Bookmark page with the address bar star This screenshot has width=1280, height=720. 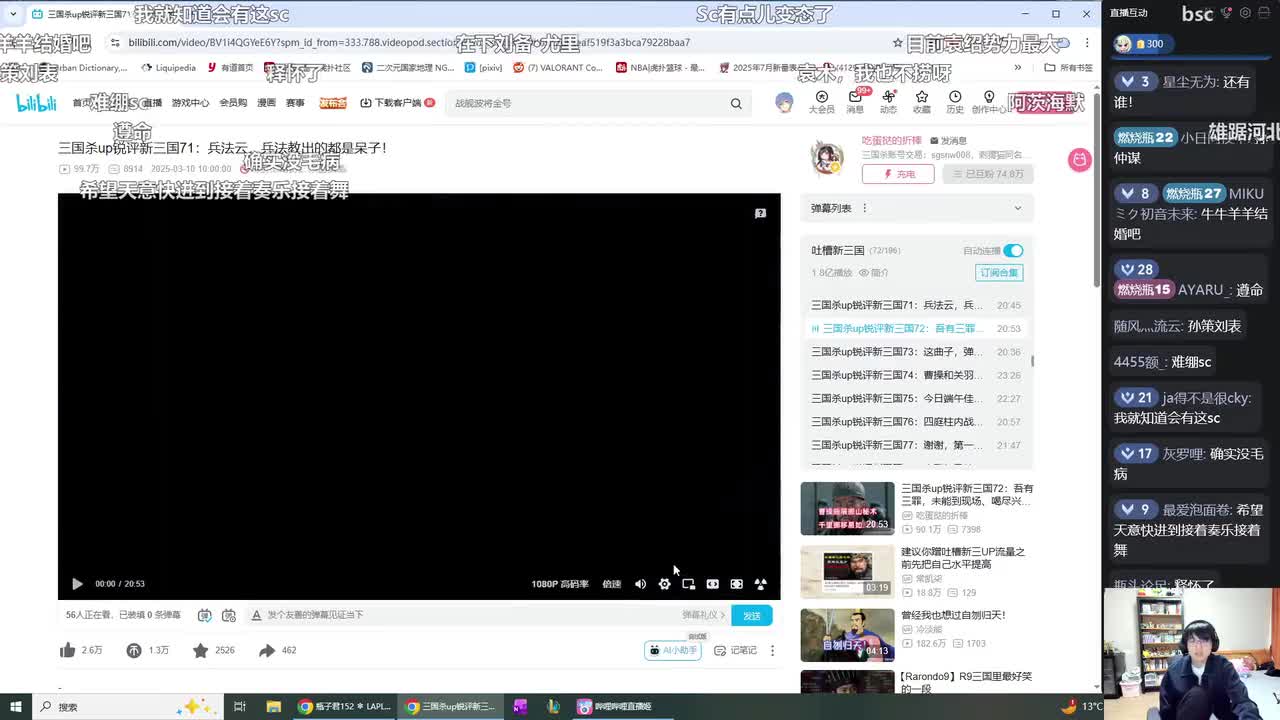point(897,43)
